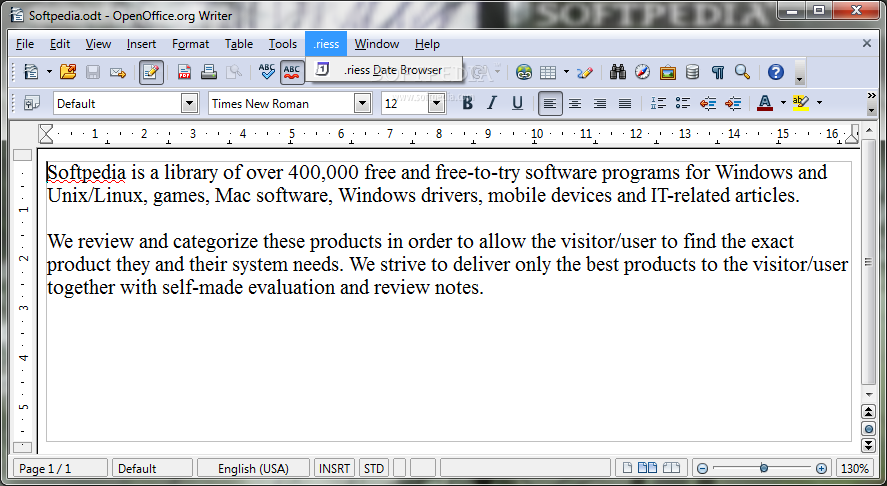Click the Insert Table icon
The width and height of the screenshot is (887, 486).
point(548,72)
